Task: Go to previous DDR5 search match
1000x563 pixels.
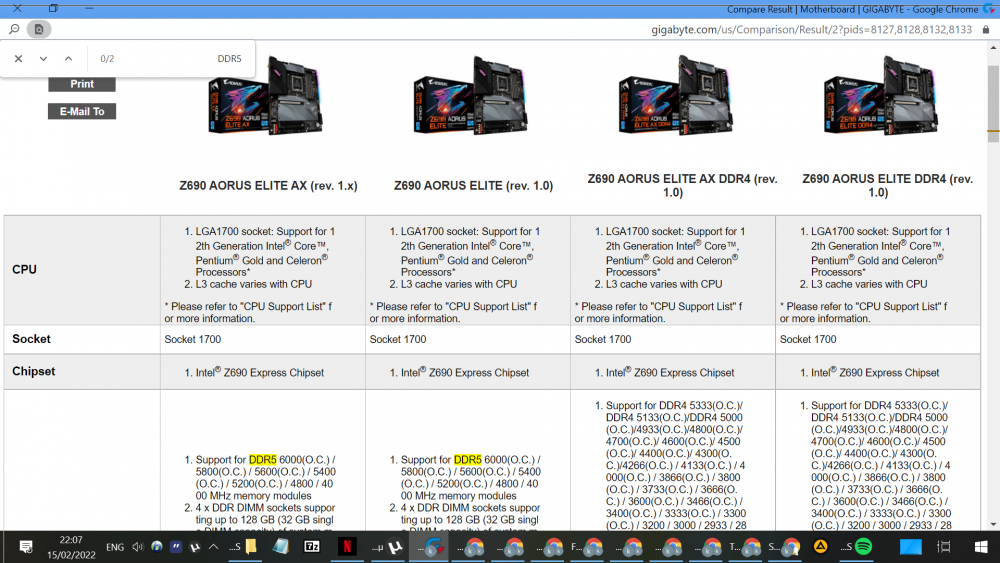Action: click(x=68, y=59)
